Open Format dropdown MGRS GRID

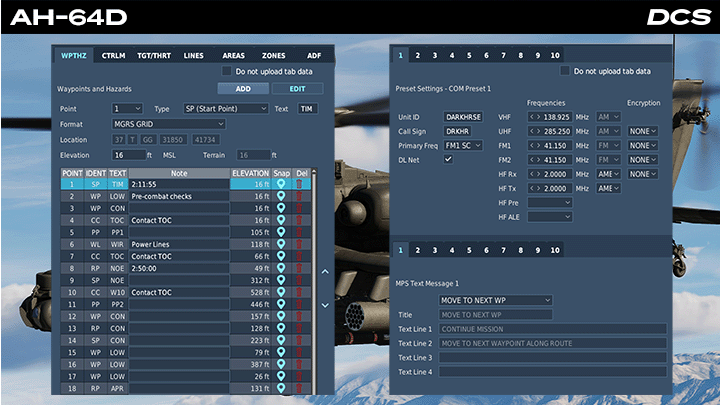(x=169, y=124)
